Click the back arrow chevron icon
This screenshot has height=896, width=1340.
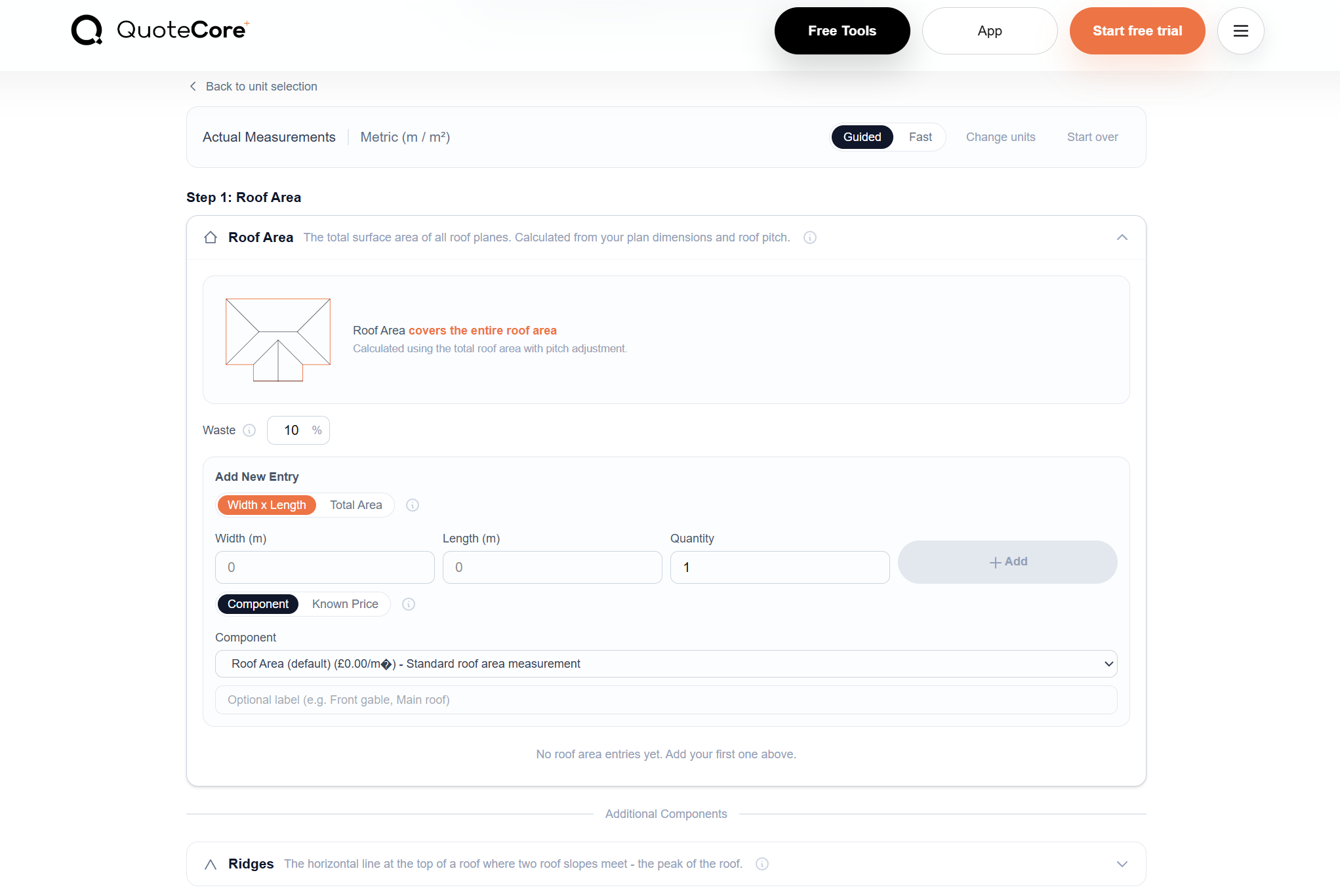[193, 87]
